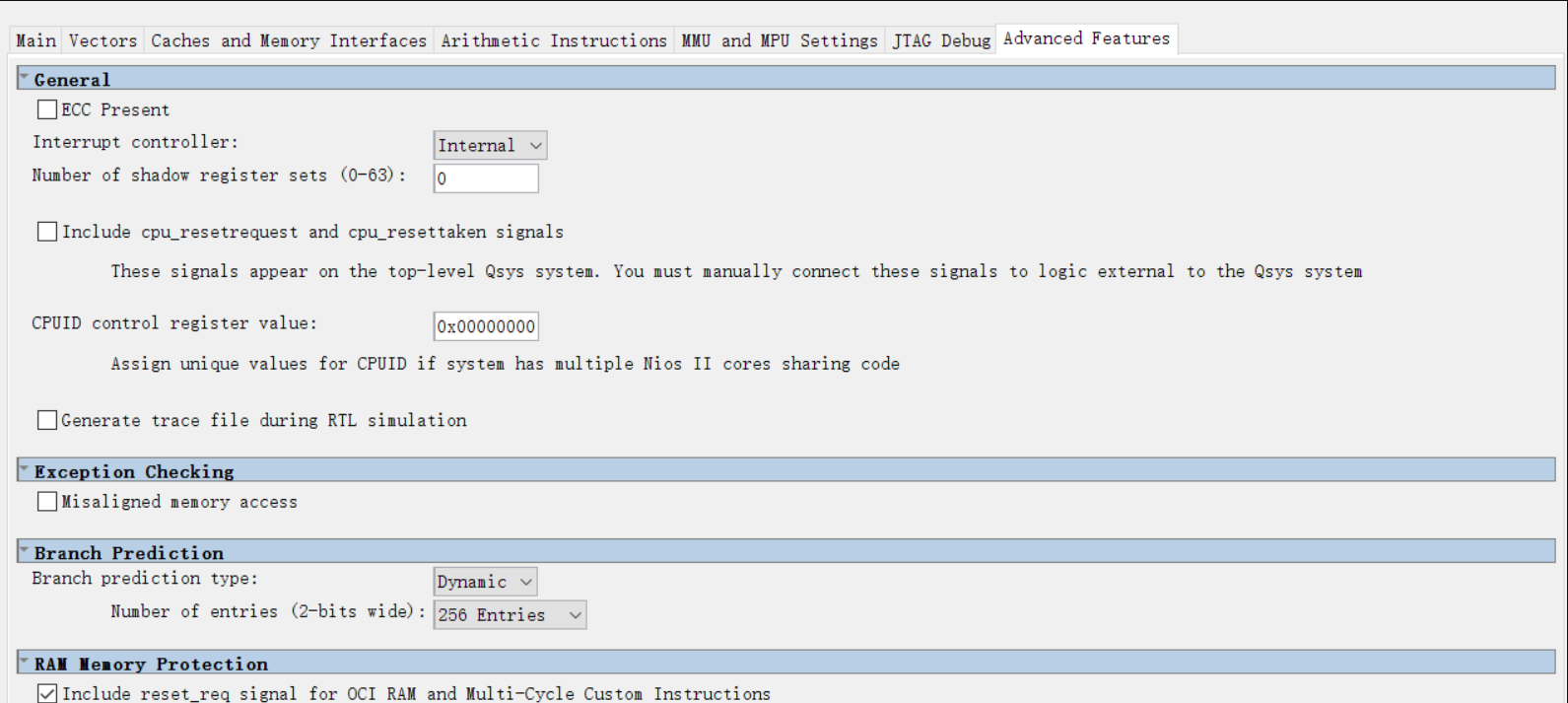Uncheck Include reset_req signal checkbox

click(x=47, y=693)
